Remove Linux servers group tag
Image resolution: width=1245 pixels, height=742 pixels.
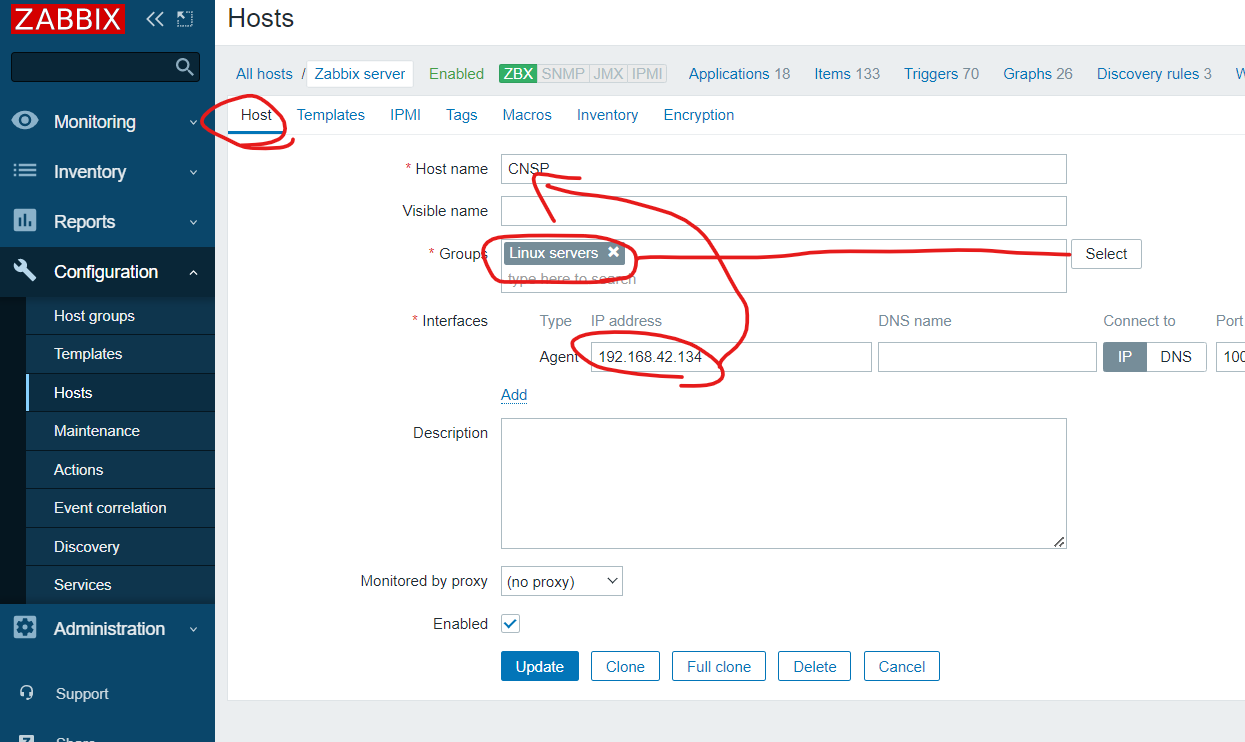tap(614, 252)
